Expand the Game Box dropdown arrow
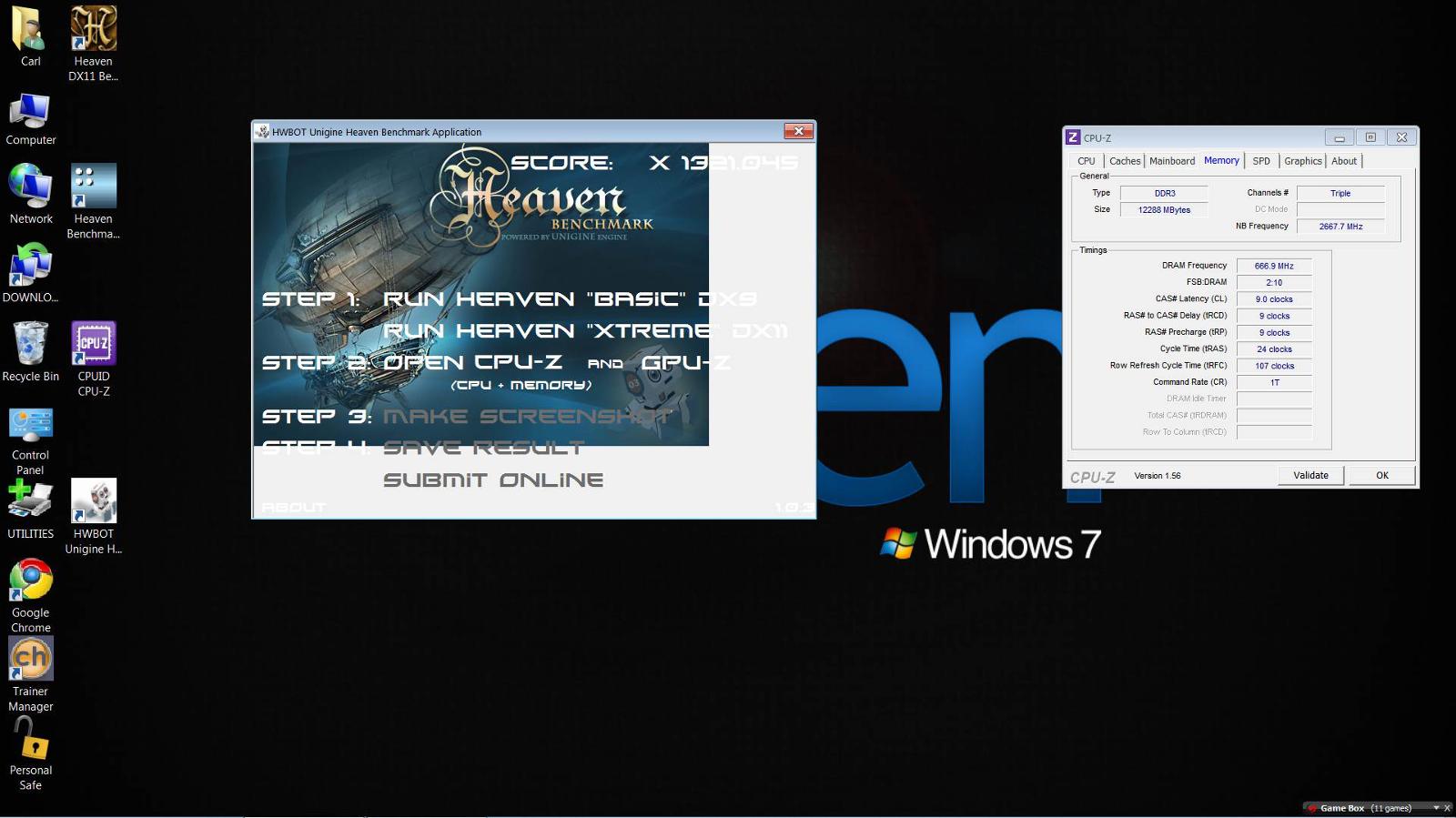Image resolution: width=1456 pixels, height=818 pixels. pos(1436,808)
